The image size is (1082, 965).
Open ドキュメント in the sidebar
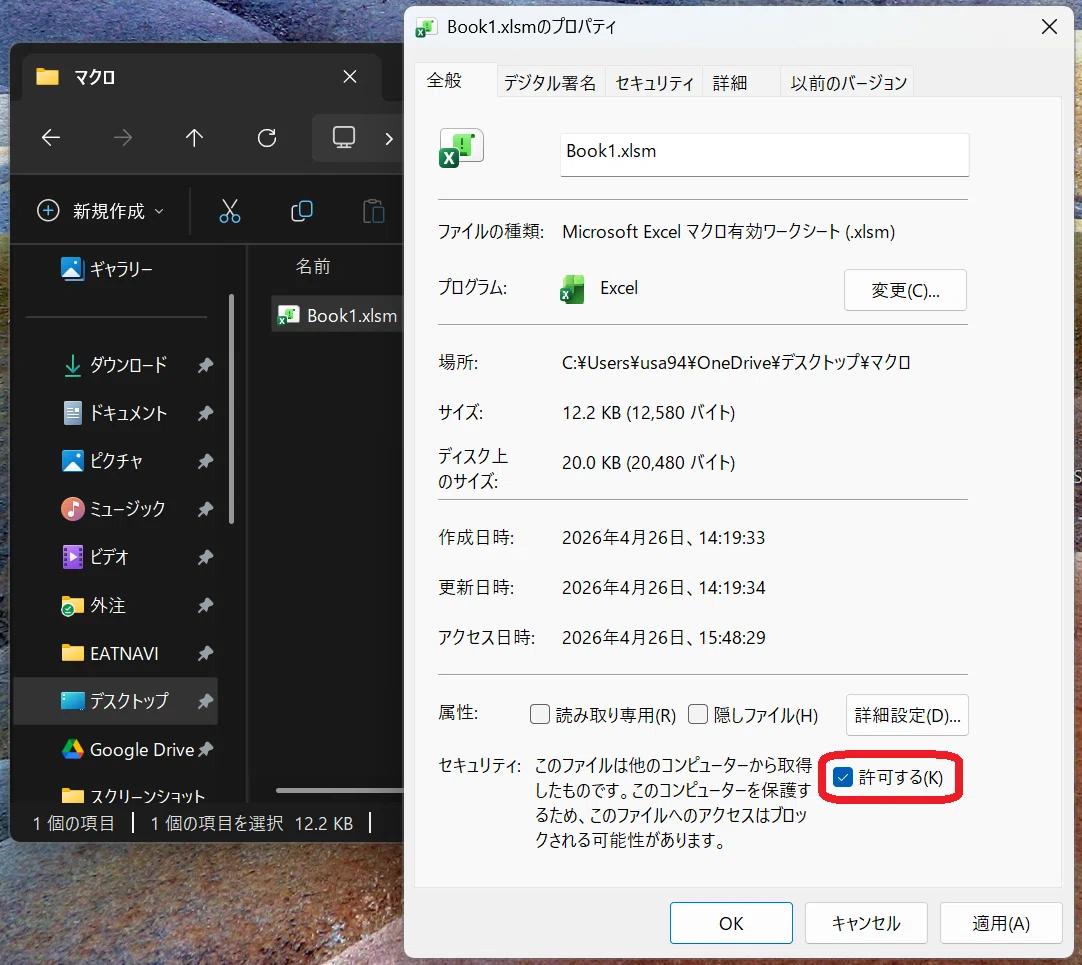pos(115,413)
